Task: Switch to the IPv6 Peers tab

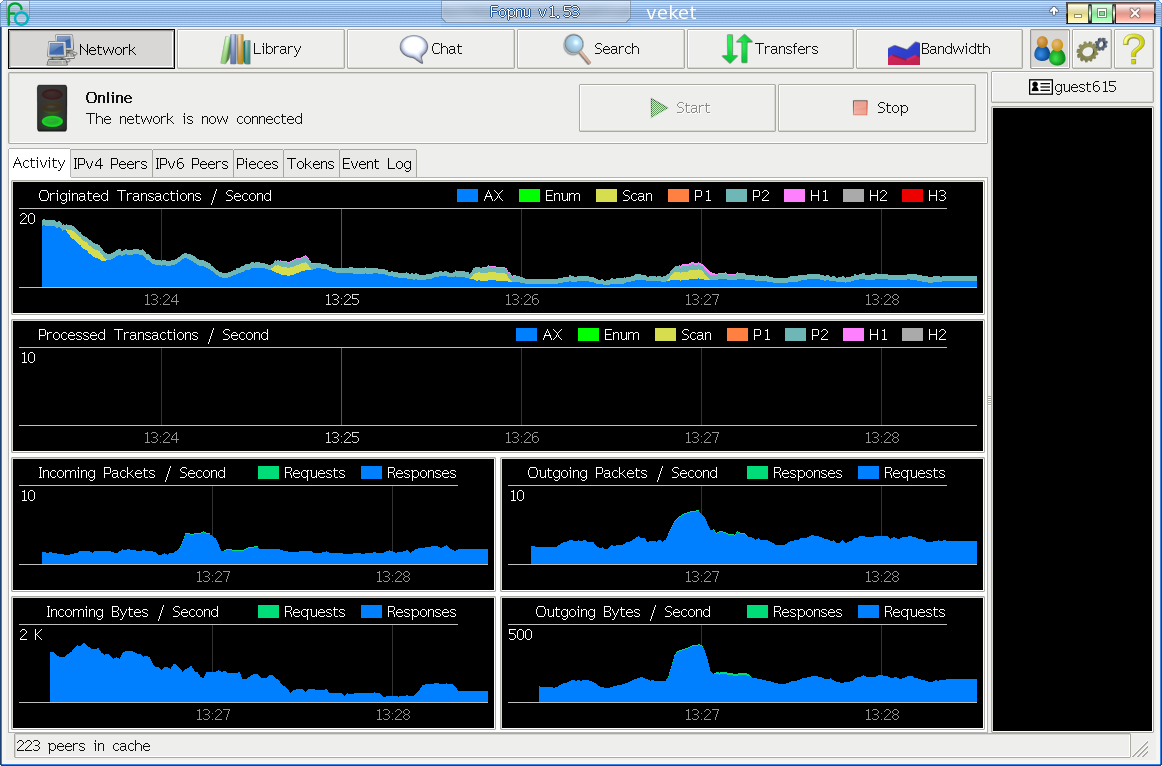Action: (192, 164)
